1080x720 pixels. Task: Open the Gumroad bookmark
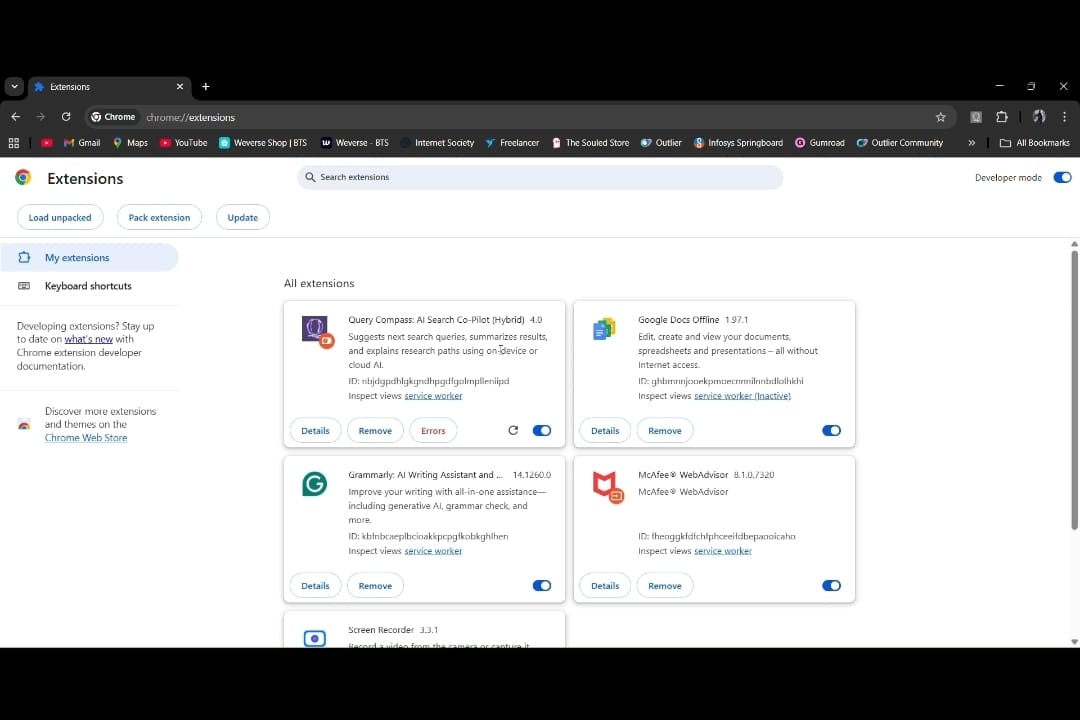click(x=820, y=143)
